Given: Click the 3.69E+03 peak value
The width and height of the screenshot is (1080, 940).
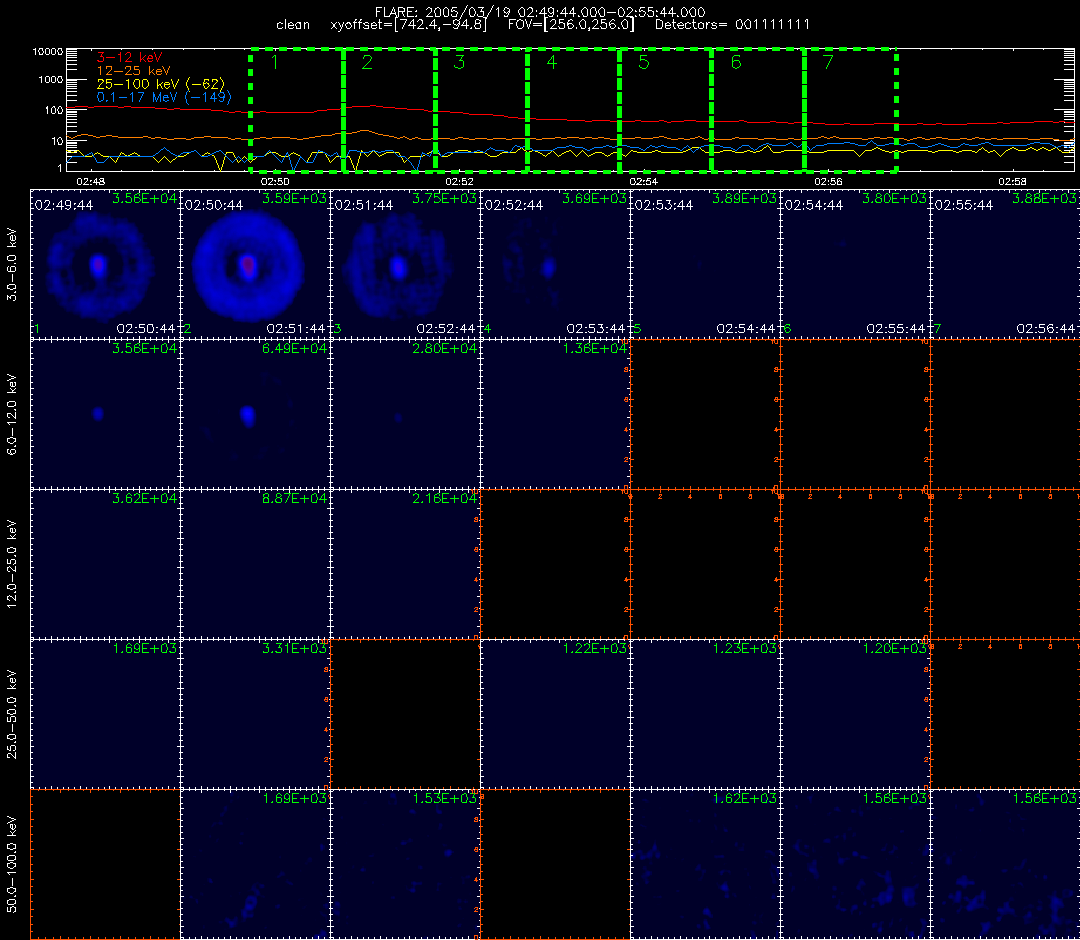Looking at the screenshot, I should coord(595,198).
